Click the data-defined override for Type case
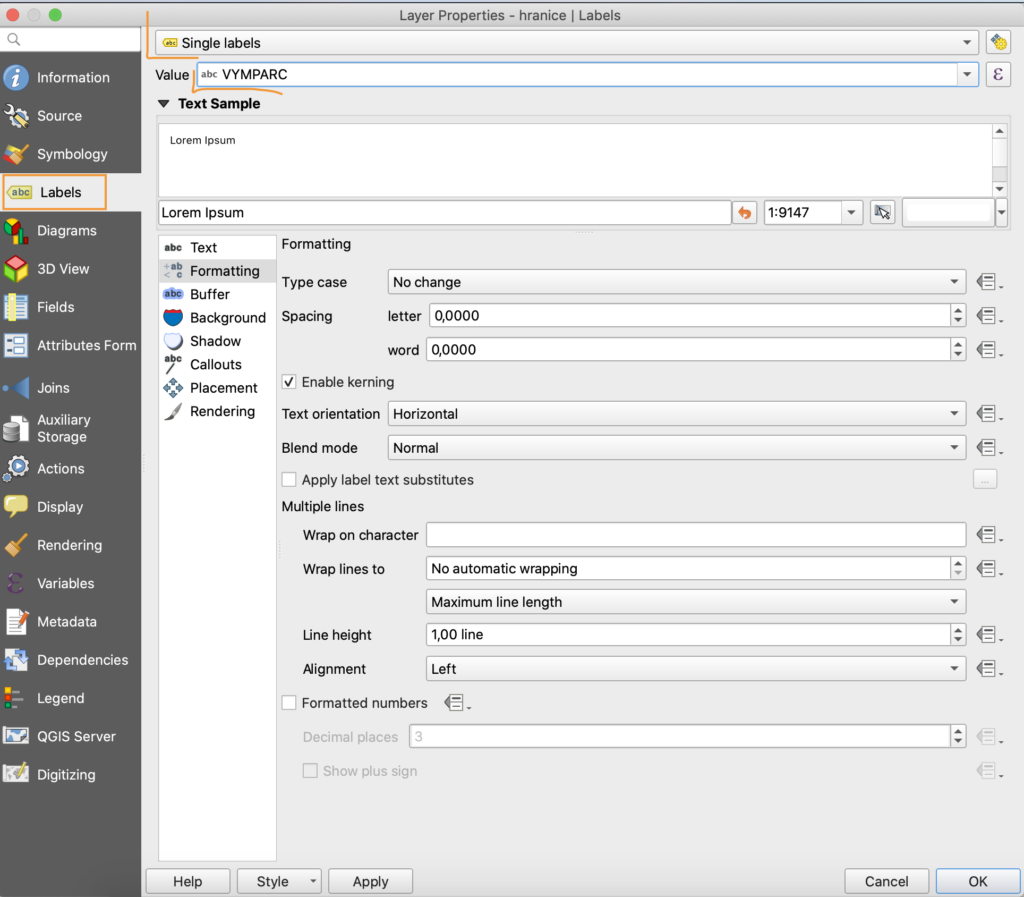This screenshot has width=1024, height=897. tap(987, 282)
